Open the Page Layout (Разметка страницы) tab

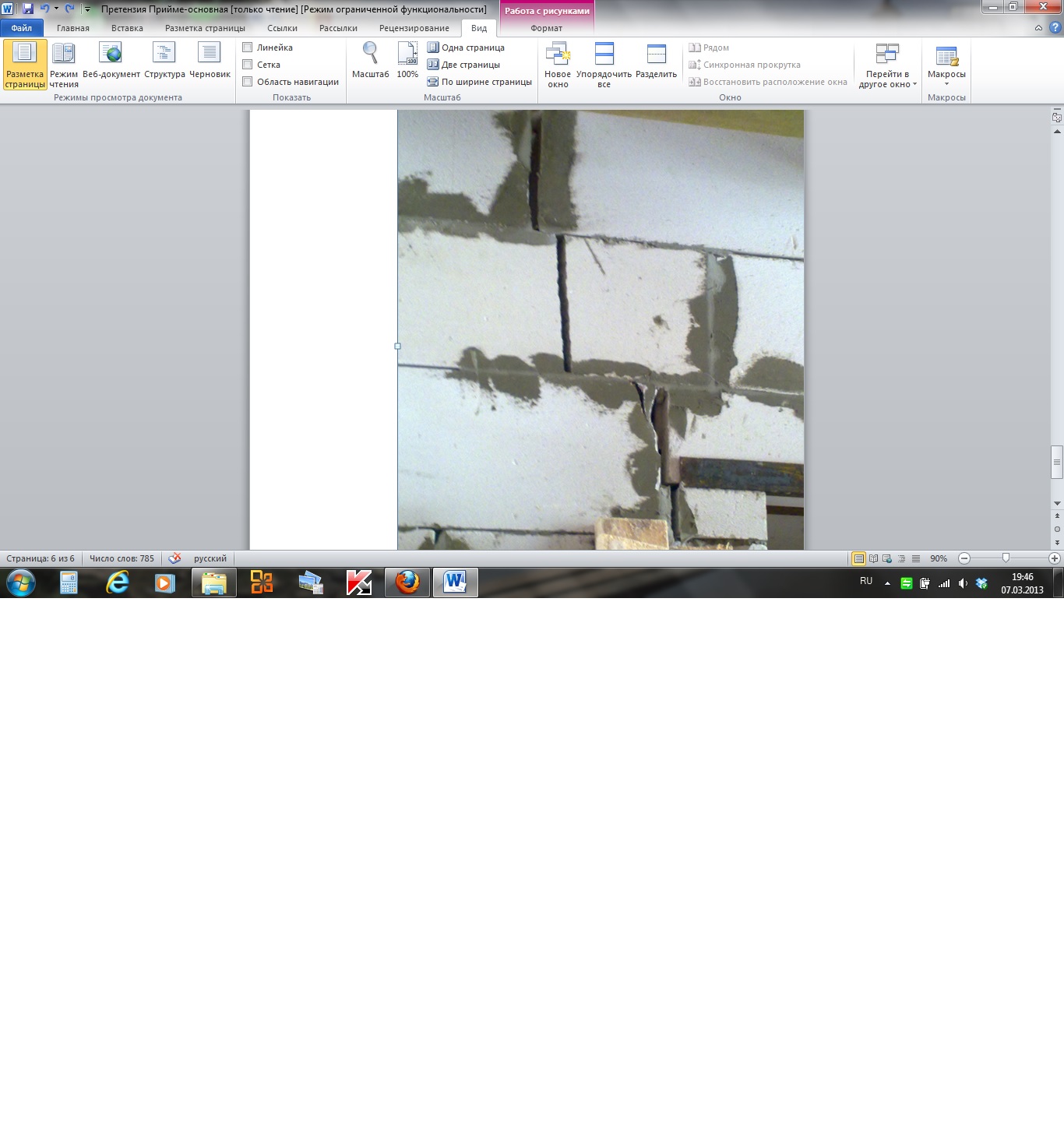point(205,28)
